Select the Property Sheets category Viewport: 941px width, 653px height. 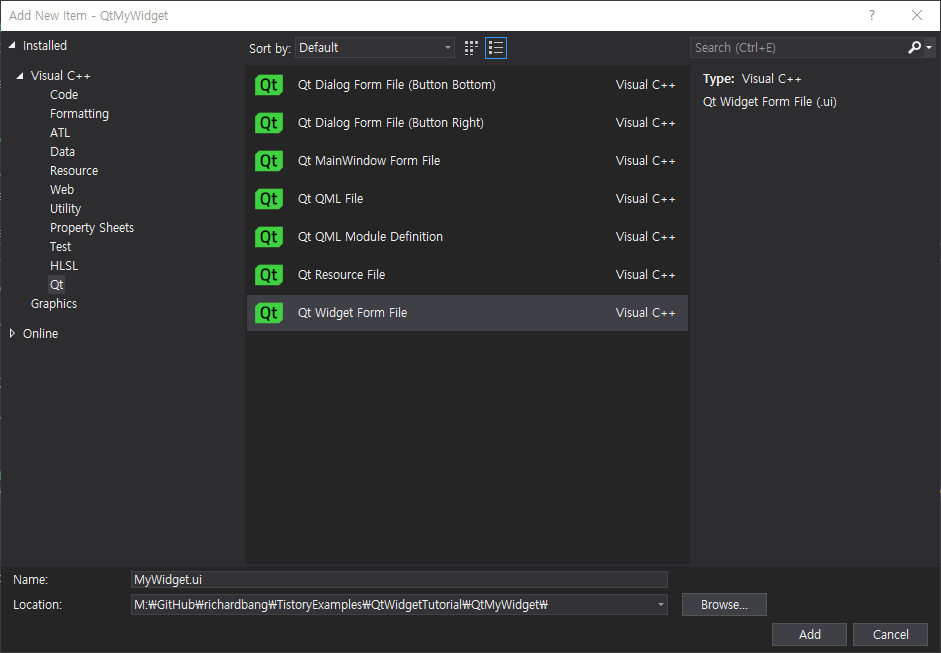point(92,228)
